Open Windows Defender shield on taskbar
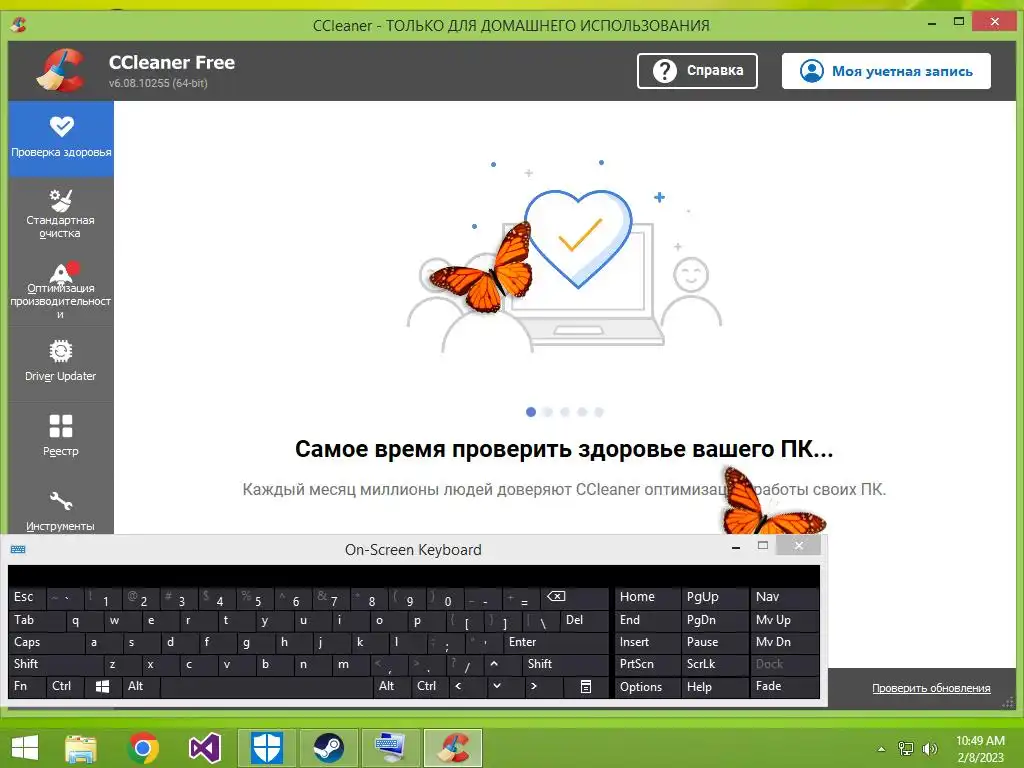The height and width of the screenshot is (768, 1024). 267,748
